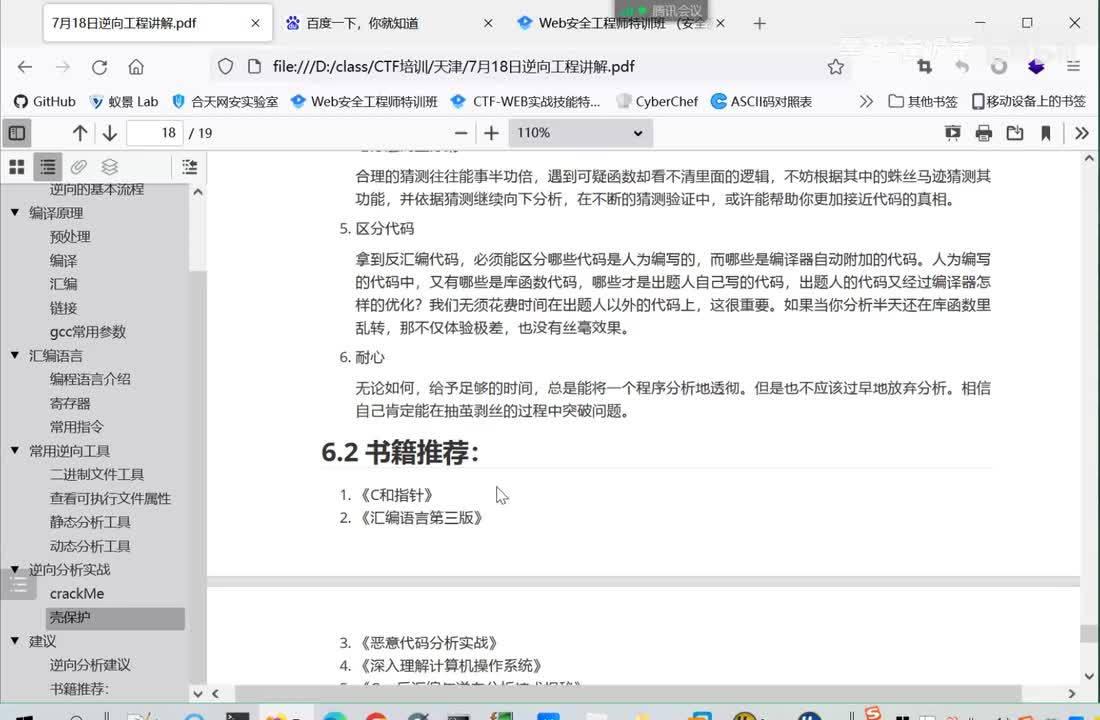Click the outline current-item locator icon
Screen dimensions: 1100x720
(189, 166)
